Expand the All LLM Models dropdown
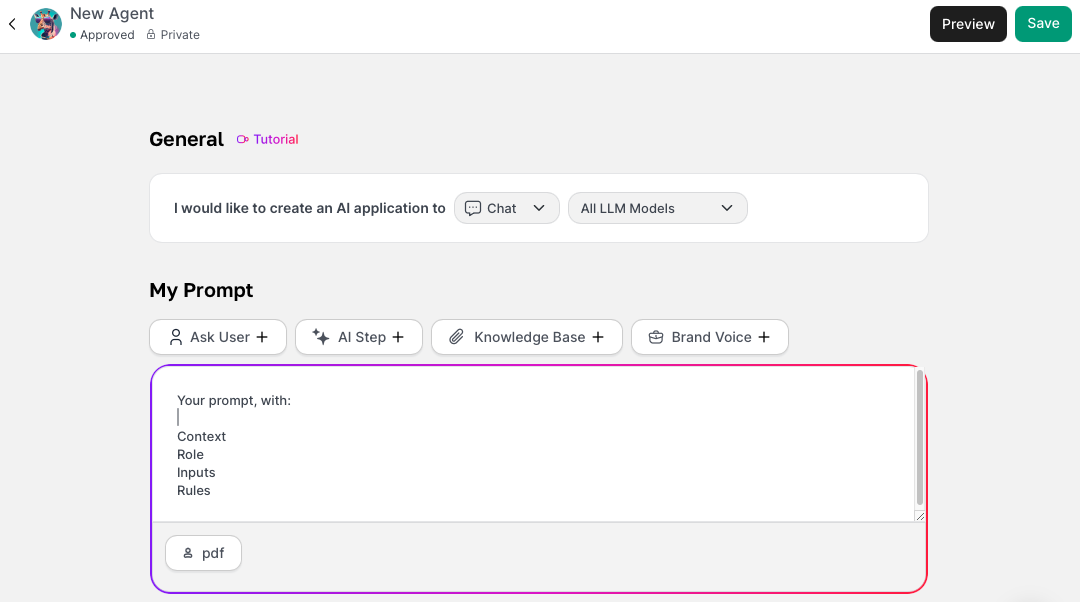The width and height of the screenshot is (1080, 602). click(657, 208)
